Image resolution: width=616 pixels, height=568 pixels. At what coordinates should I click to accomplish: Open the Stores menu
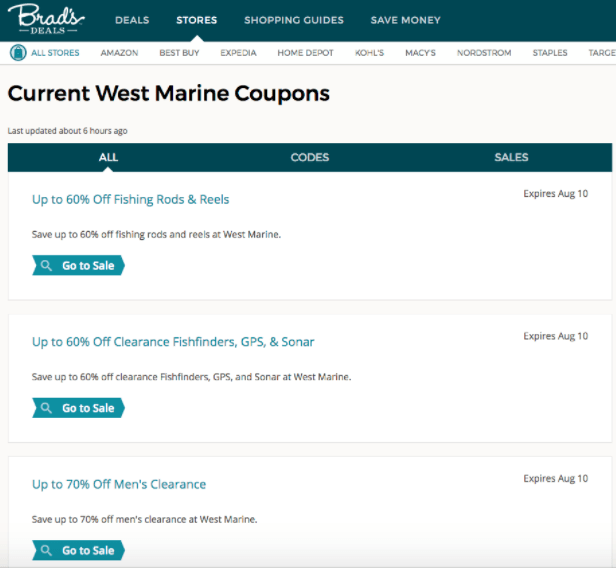tap(196, 20)
